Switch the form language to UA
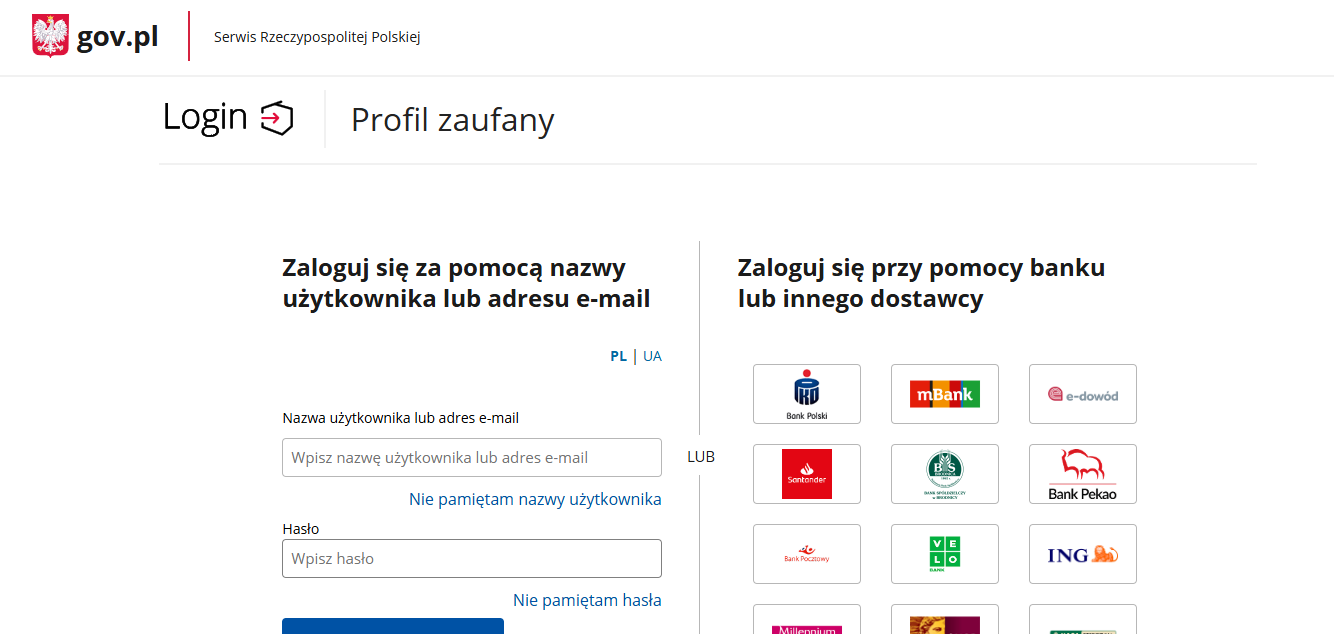This screenshot has height=634, width=1334. tap(652, 355)
